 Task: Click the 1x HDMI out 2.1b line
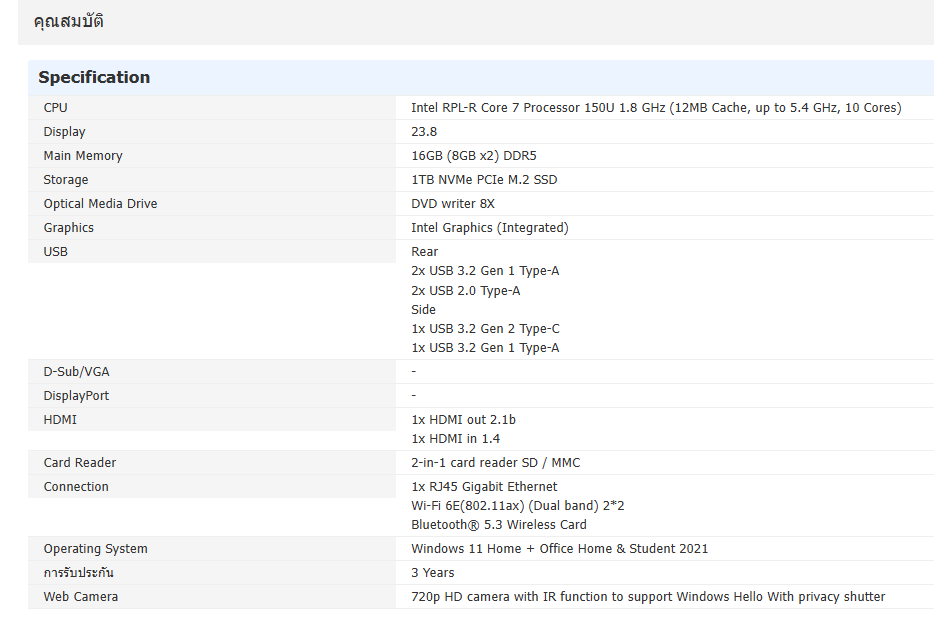pyautogui.click(x=463, y=420)
